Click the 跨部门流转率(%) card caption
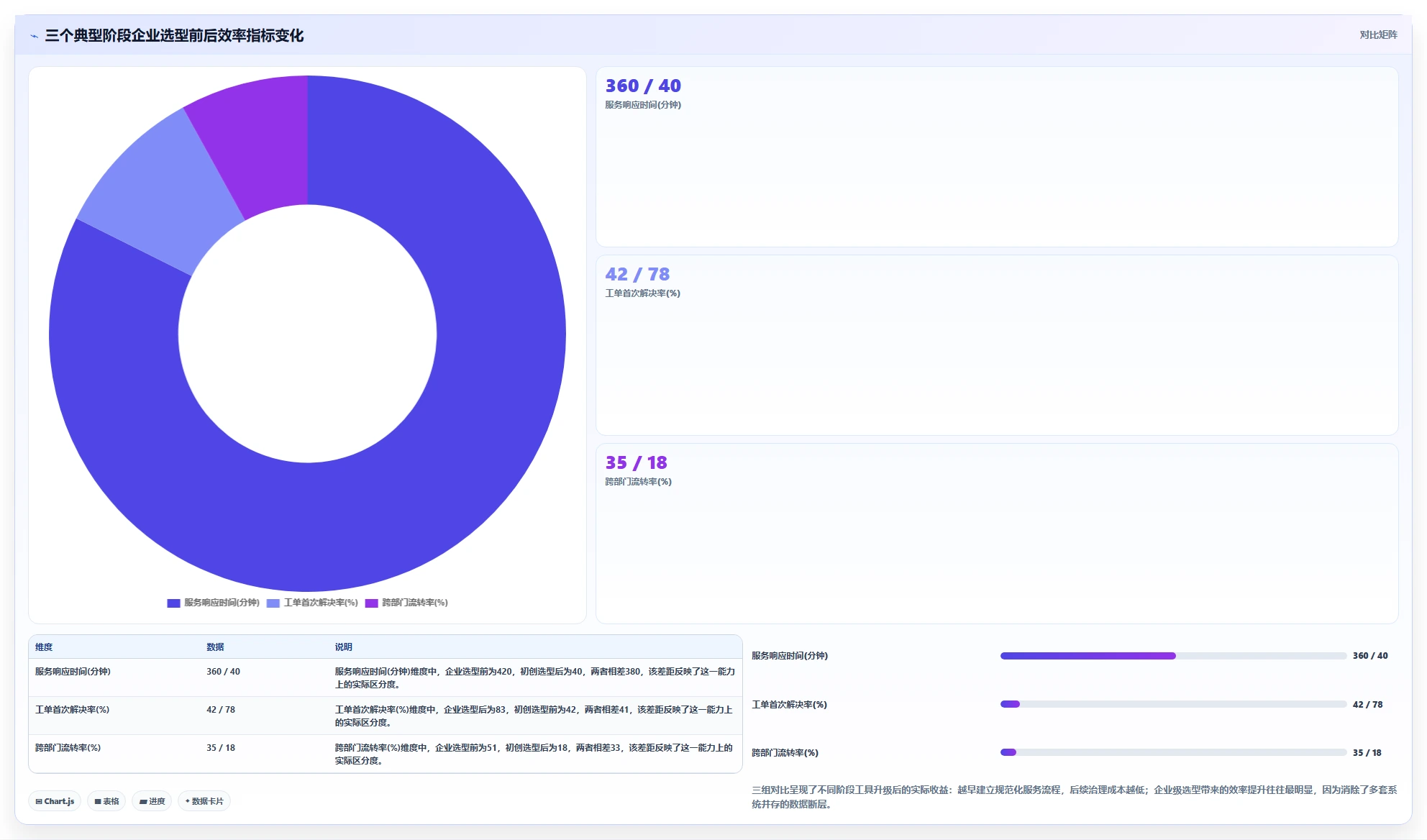Screen dimensions: 1427x840 click(638, 482)
